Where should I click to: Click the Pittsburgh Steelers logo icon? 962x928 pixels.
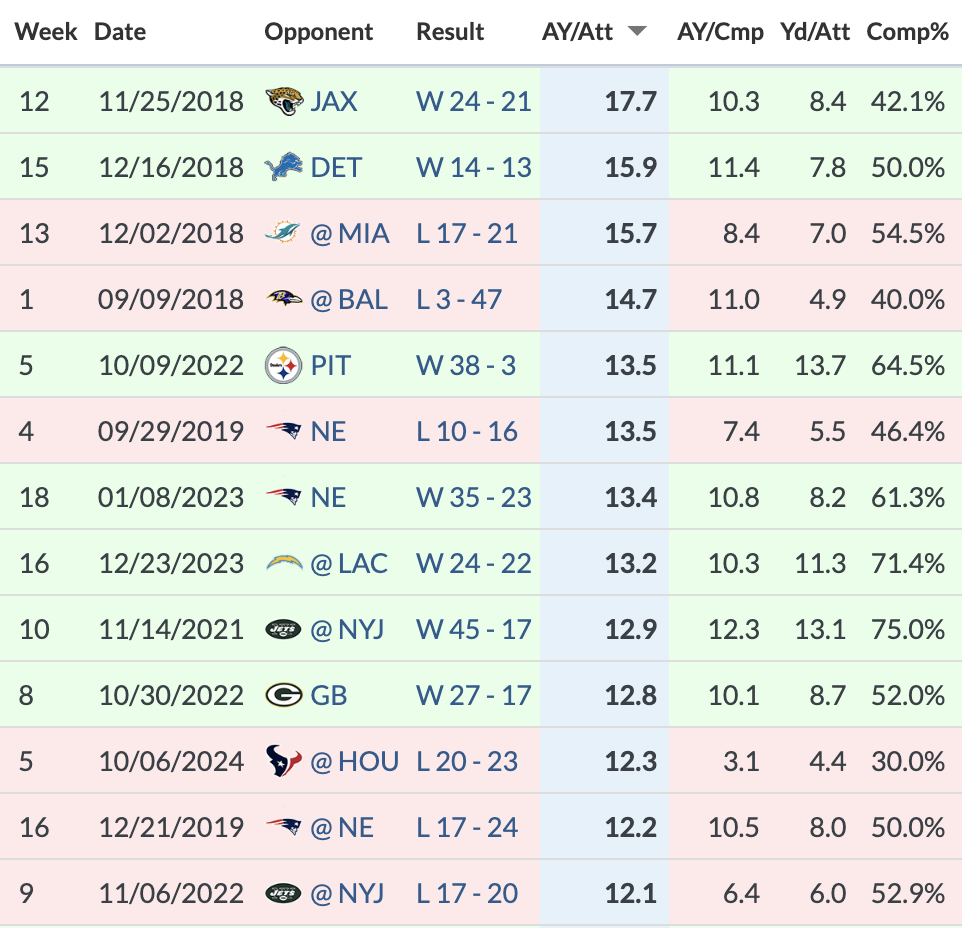283,366
